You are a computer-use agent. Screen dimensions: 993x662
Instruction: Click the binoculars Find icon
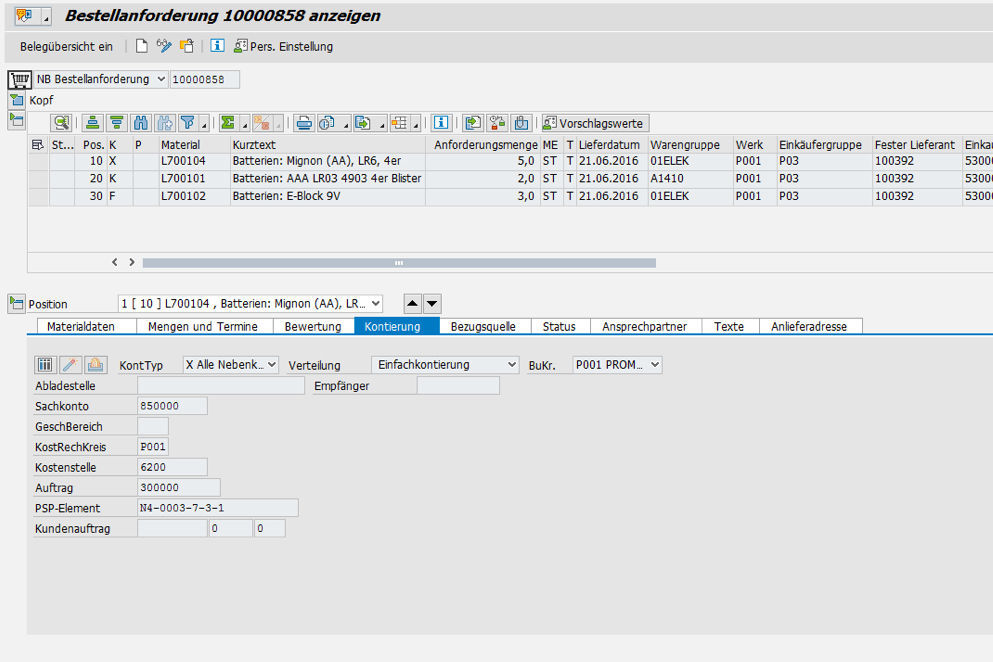140,123
